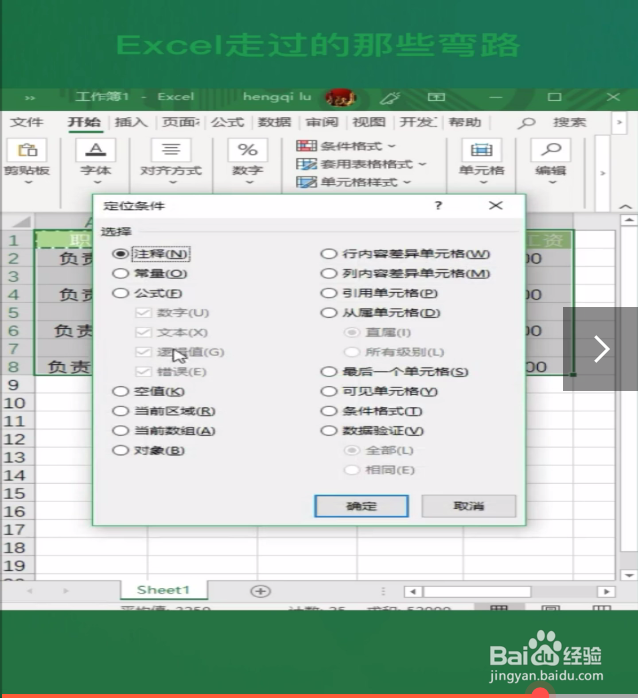Screen dimensions: 638x698
Task: Select the 注释(N) radio option
Action: point(120,254)
